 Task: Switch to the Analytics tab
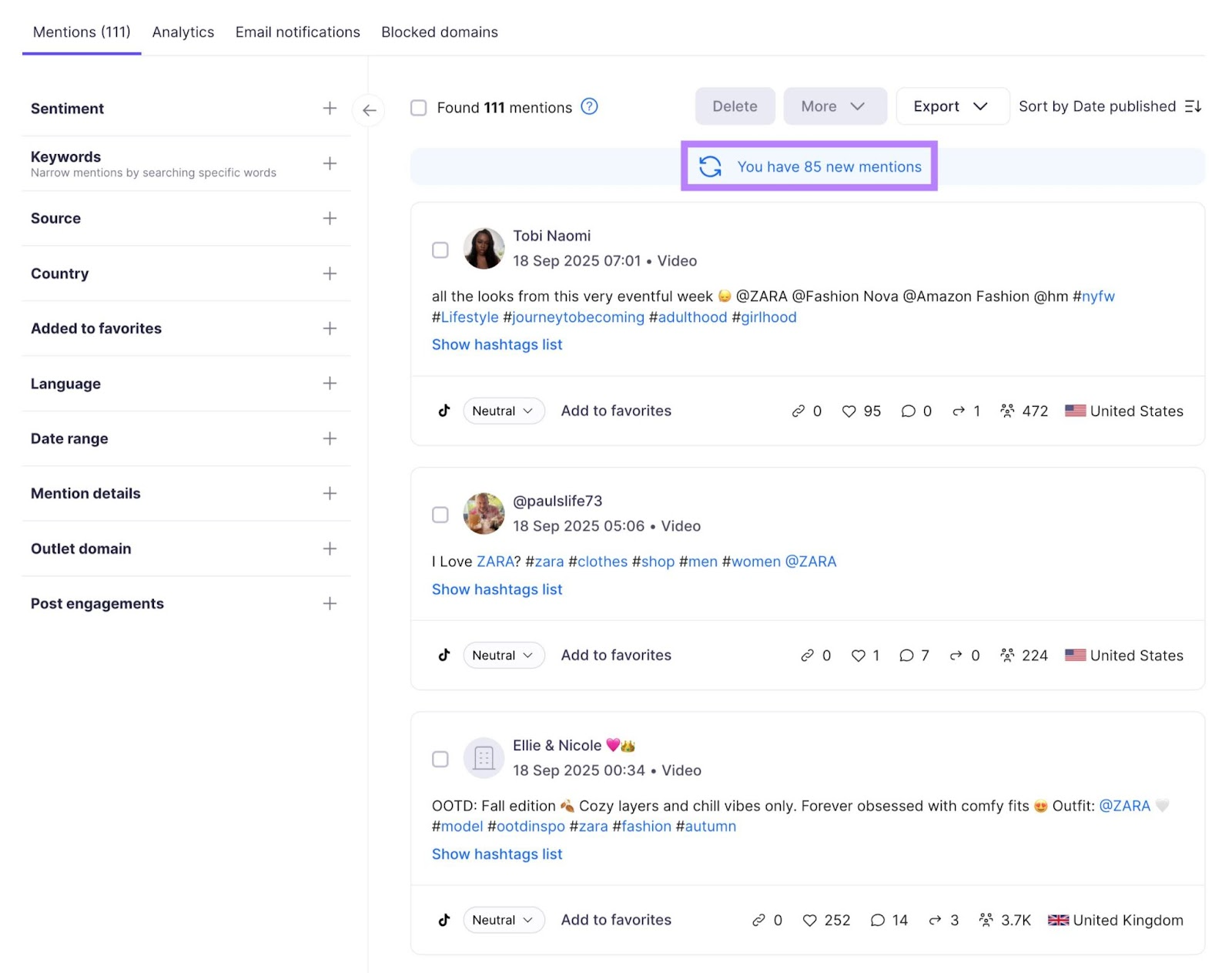pyautogui.click(x=182, y=32)
